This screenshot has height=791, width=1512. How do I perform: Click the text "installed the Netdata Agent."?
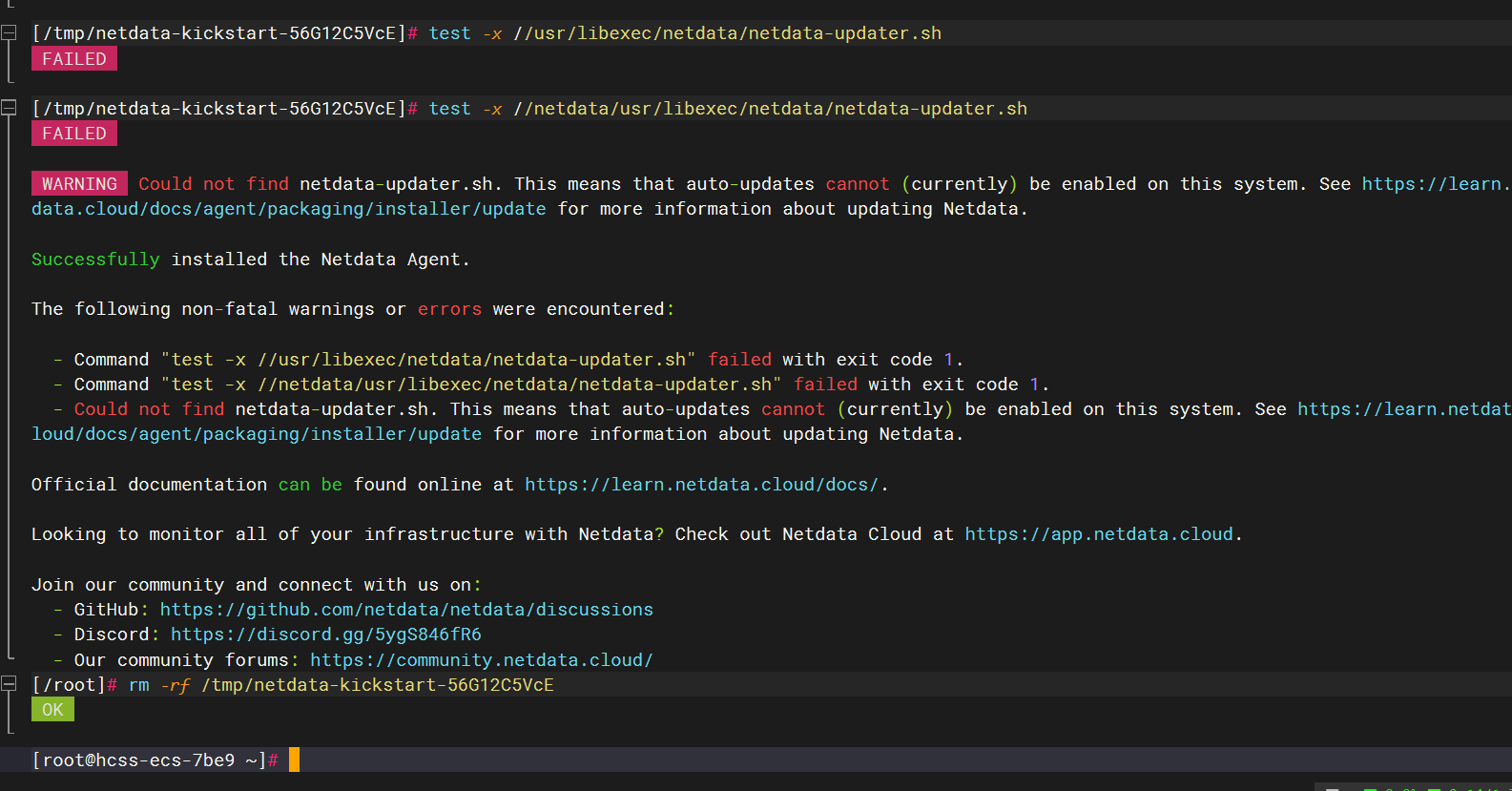click(321, 260)
